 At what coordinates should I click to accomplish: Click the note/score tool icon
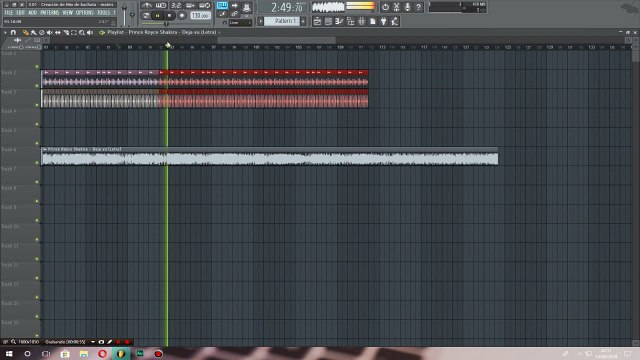tap(222, 14)
